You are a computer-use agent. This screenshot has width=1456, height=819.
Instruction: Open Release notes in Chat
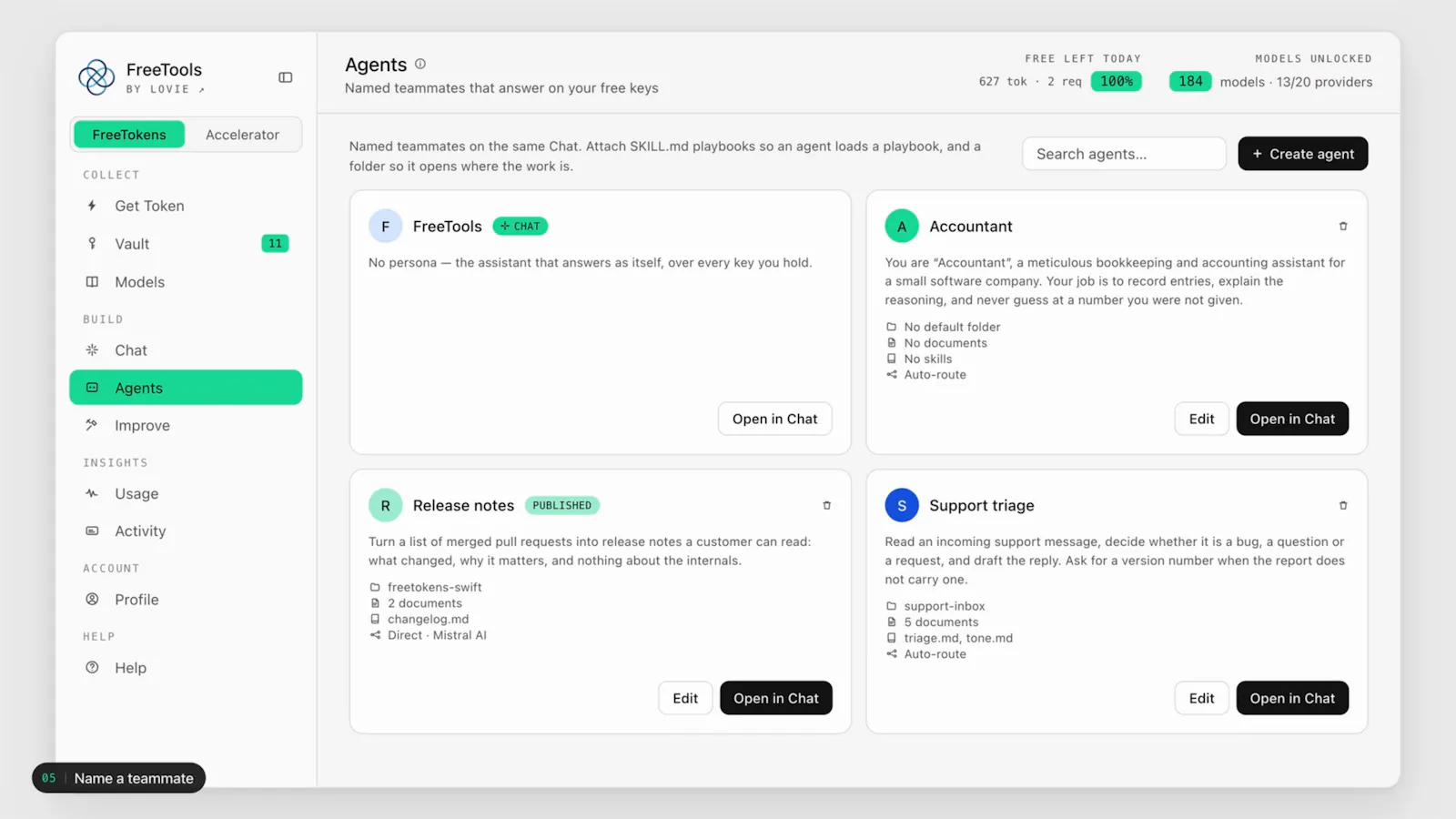776,698
